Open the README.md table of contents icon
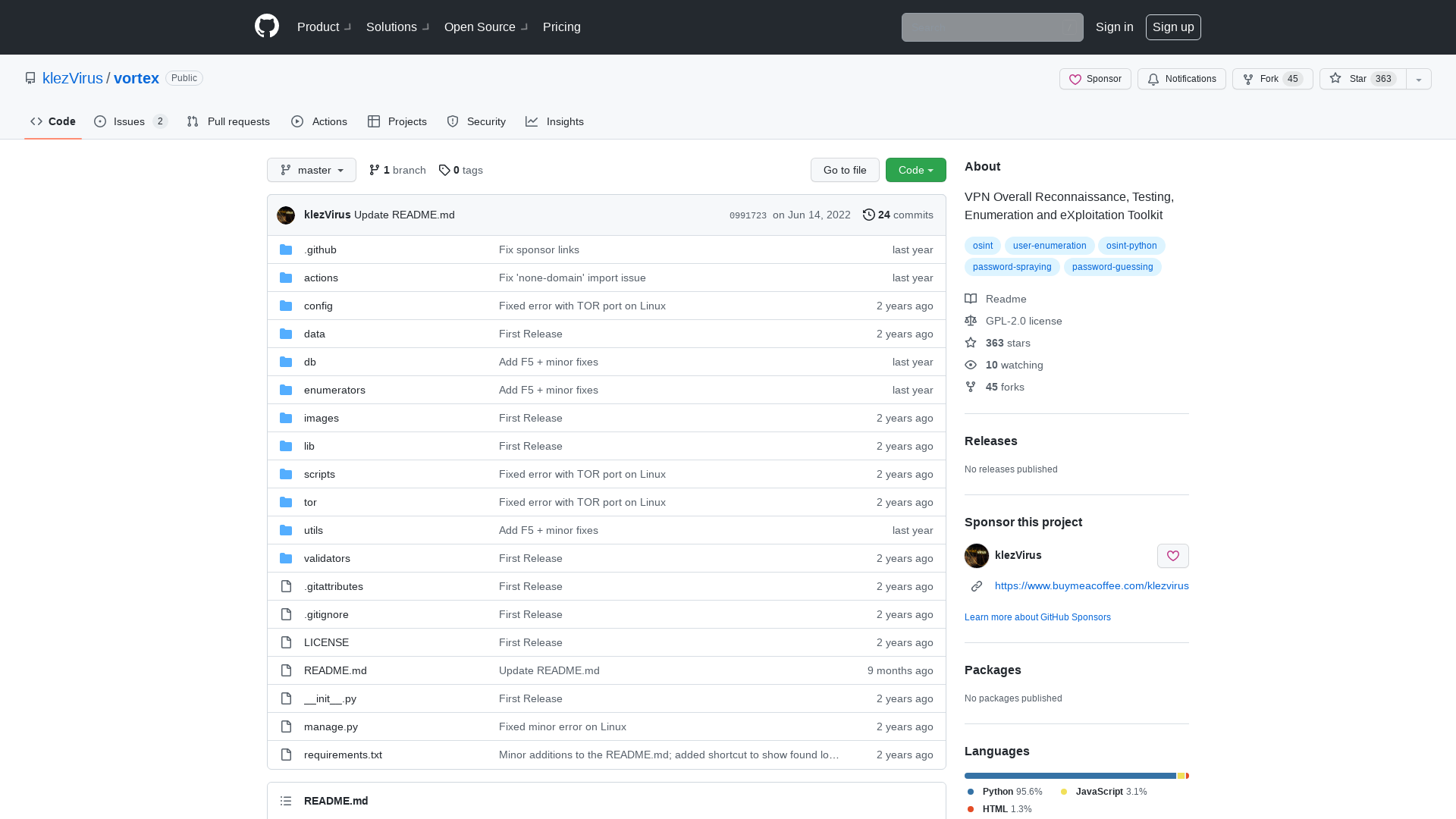 pos(286,801)
